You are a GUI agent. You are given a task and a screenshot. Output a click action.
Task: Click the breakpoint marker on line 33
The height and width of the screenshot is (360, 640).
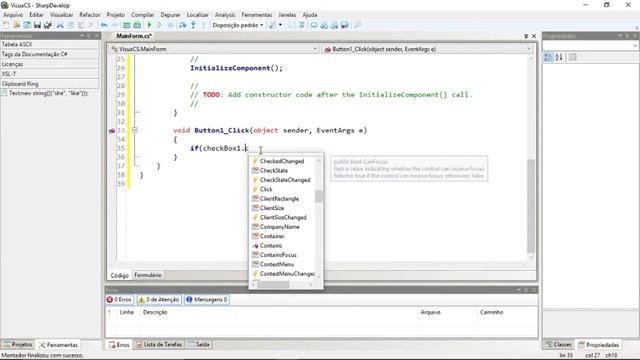point(111,131)
